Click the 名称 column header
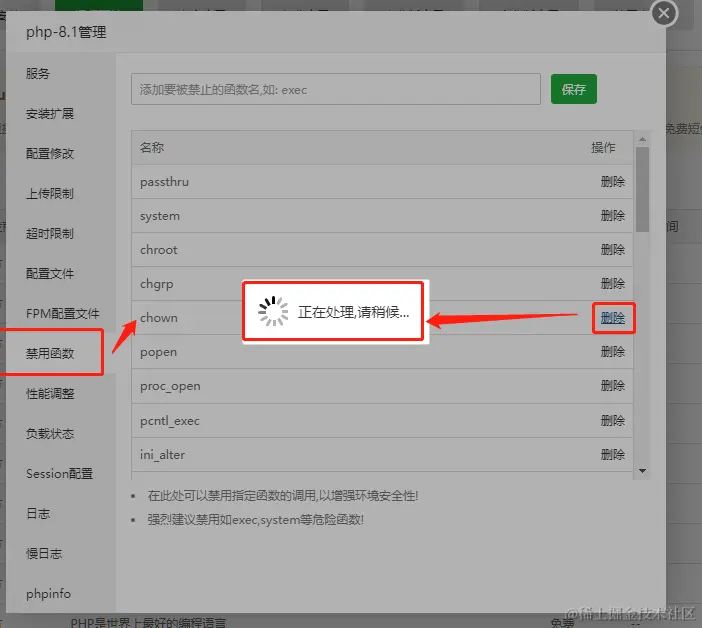The image size is (702, 628). coord(152,147)
